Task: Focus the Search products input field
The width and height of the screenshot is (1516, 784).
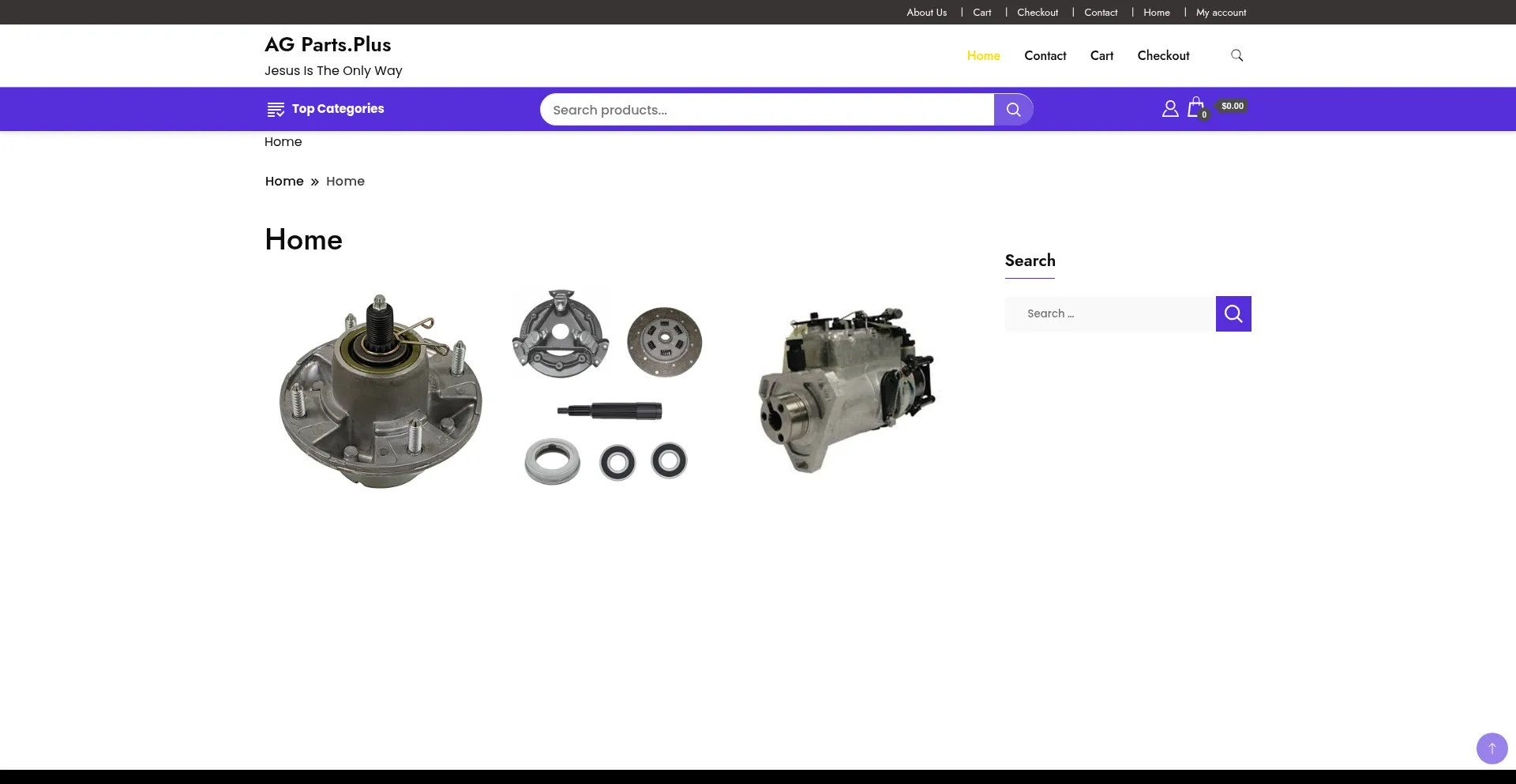Action: pos(767,110)
